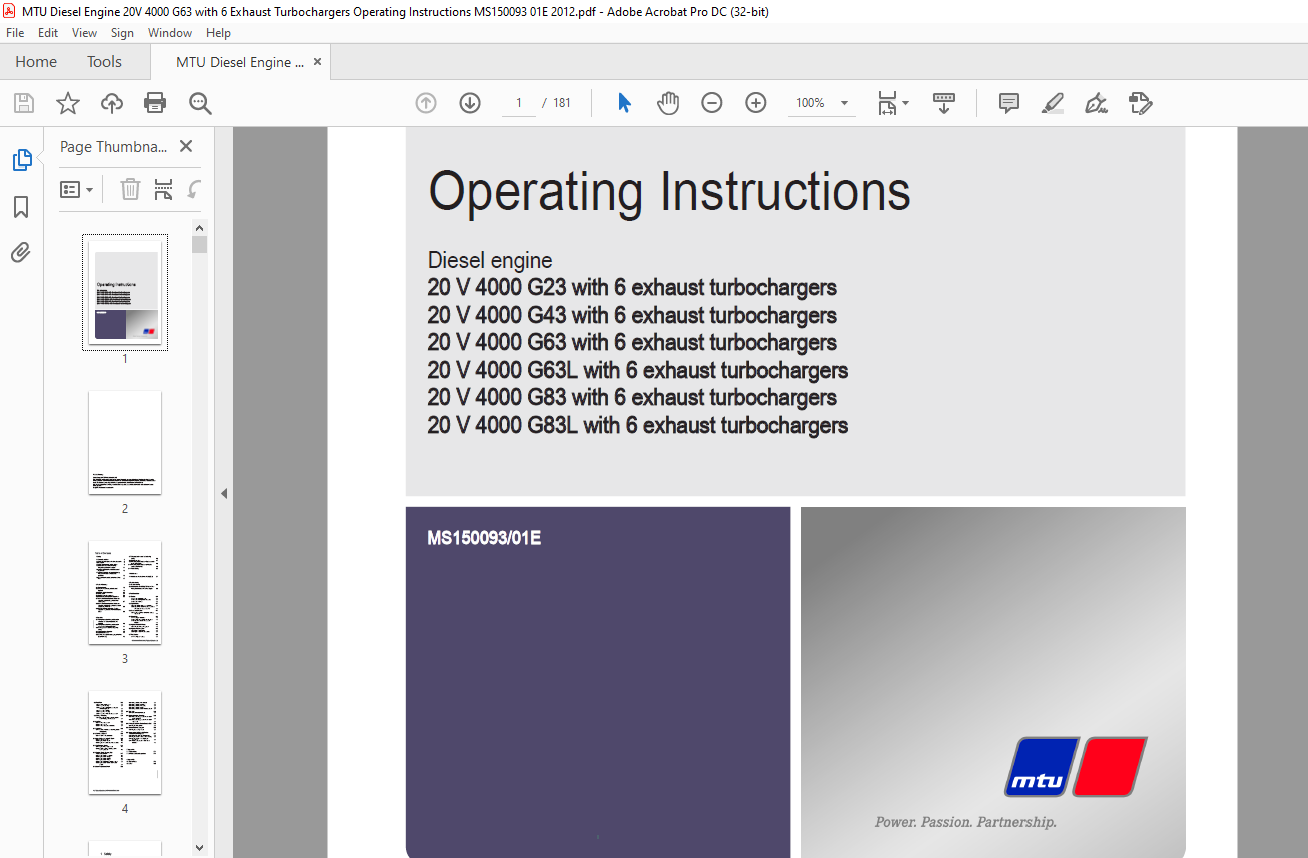Image resolution: width=1308 pixels, height=858 pixels.
Task: Open the Help menu
Action: point(218,33)
